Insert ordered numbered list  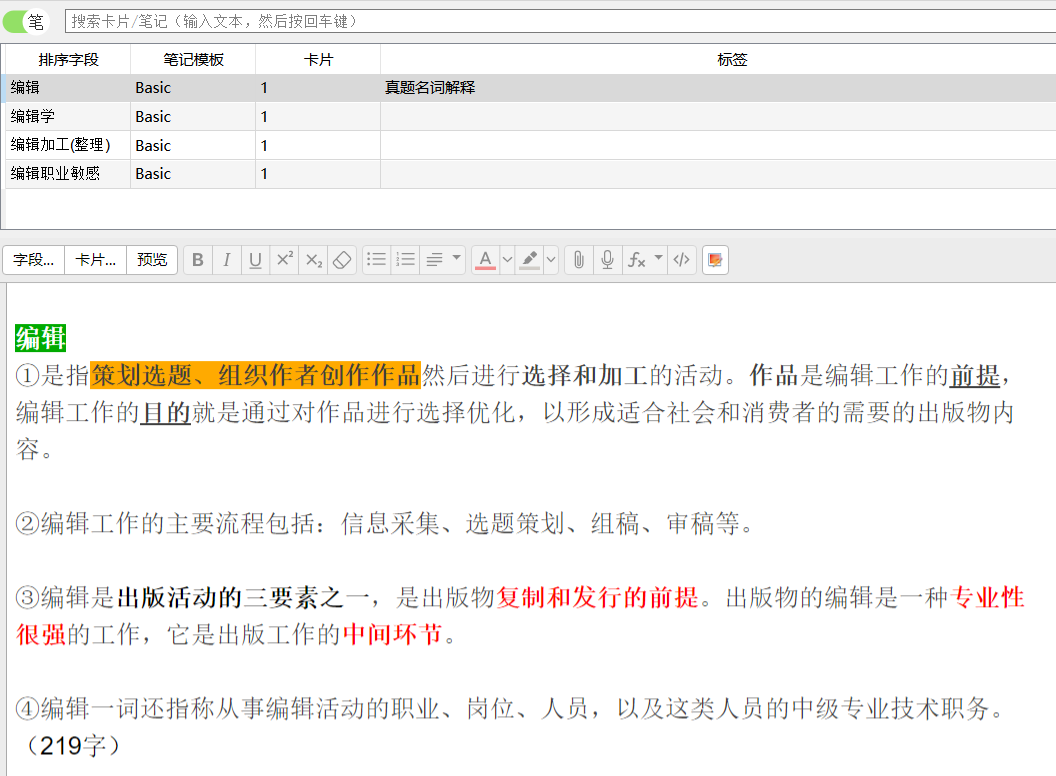(405, 260)
